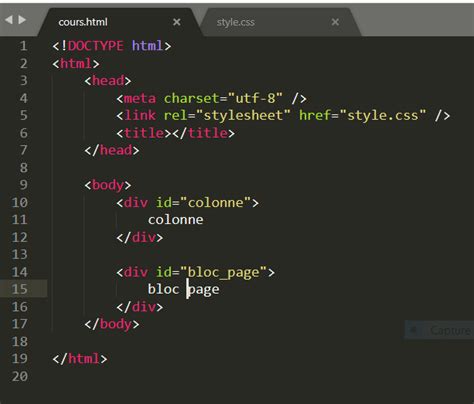Screen dimensions: 474x404
Task: Click the opening head tag
Action: point(108,81)
